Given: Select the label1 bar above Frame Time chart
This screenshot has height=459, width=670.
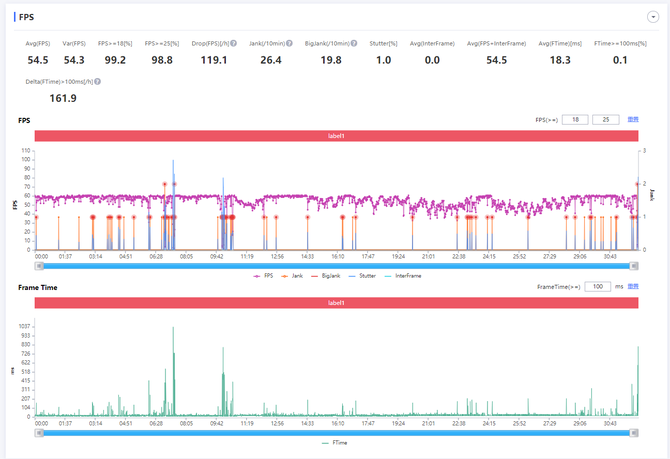Looking at the screenshot, I should pyautogui.click(x=335, y=302).
